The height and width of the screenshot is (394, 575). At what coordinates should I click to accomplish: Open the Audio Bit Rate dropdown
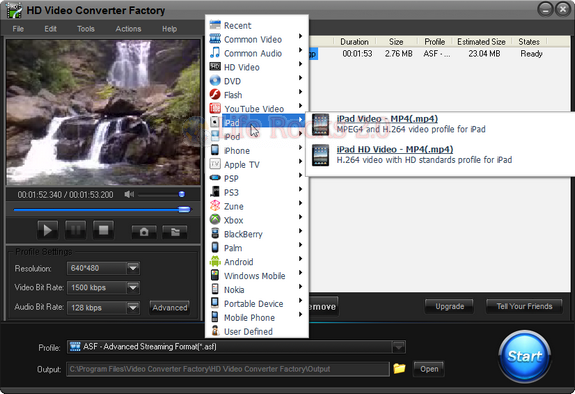(133, 308)
